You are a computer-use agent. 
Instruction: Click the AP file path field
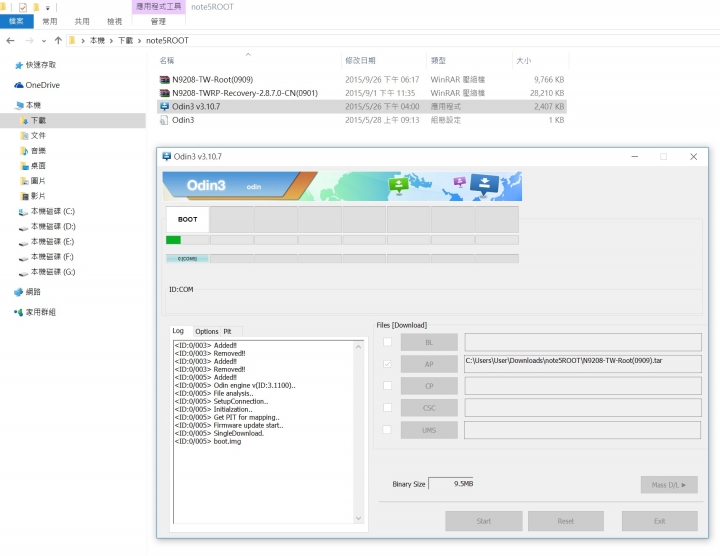click(x=583, y=364)
